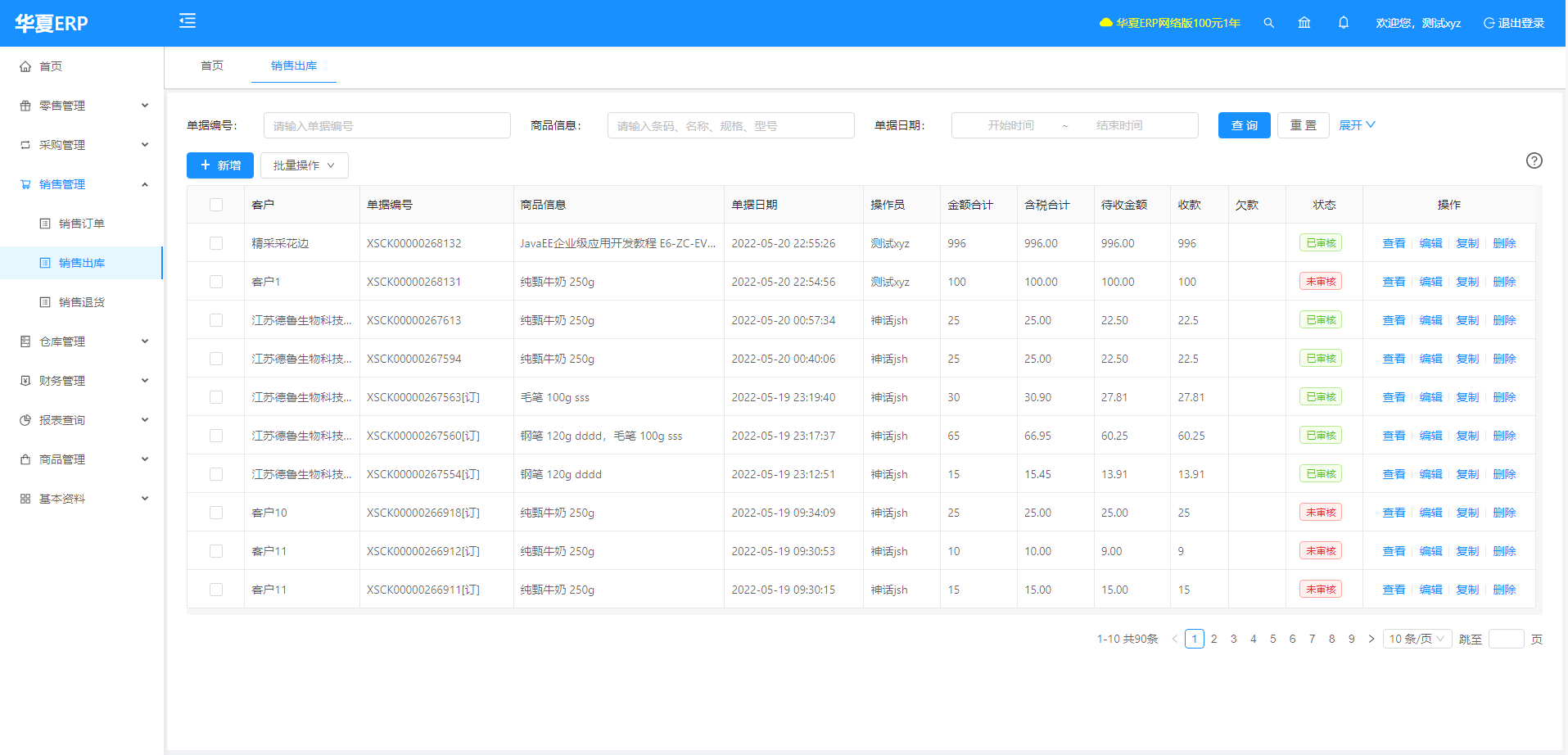Screen dimensions: 1568x755
Task: Click the 查询 button
Action: [1245, 125]
